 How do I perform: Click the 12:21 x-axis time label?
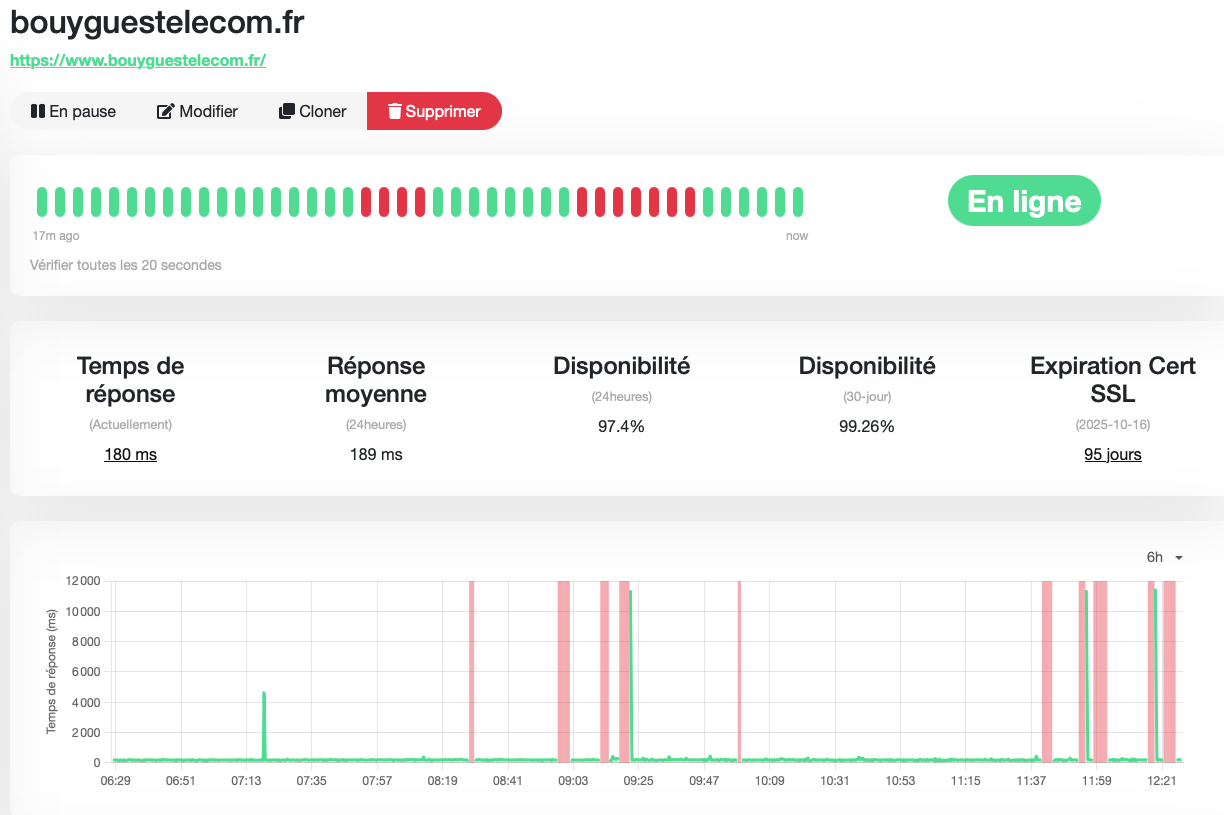point(1161,780)
